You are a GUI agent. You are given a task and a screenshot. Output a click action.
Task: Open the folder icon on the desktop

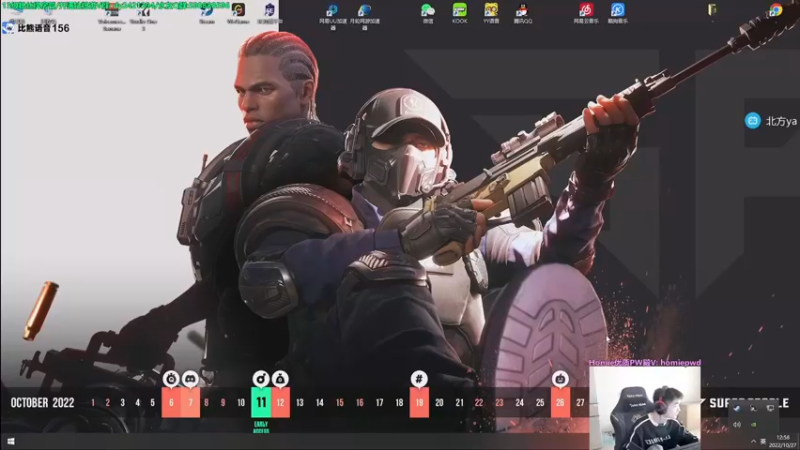pos(712,10)
